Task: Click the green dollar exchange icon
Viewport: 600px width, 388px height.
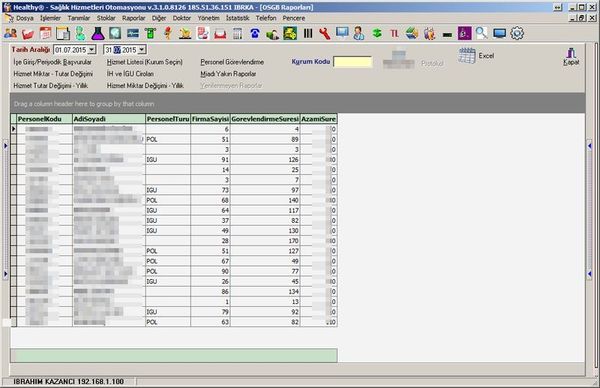Action: pyautogui.click(x=377, y=34)
